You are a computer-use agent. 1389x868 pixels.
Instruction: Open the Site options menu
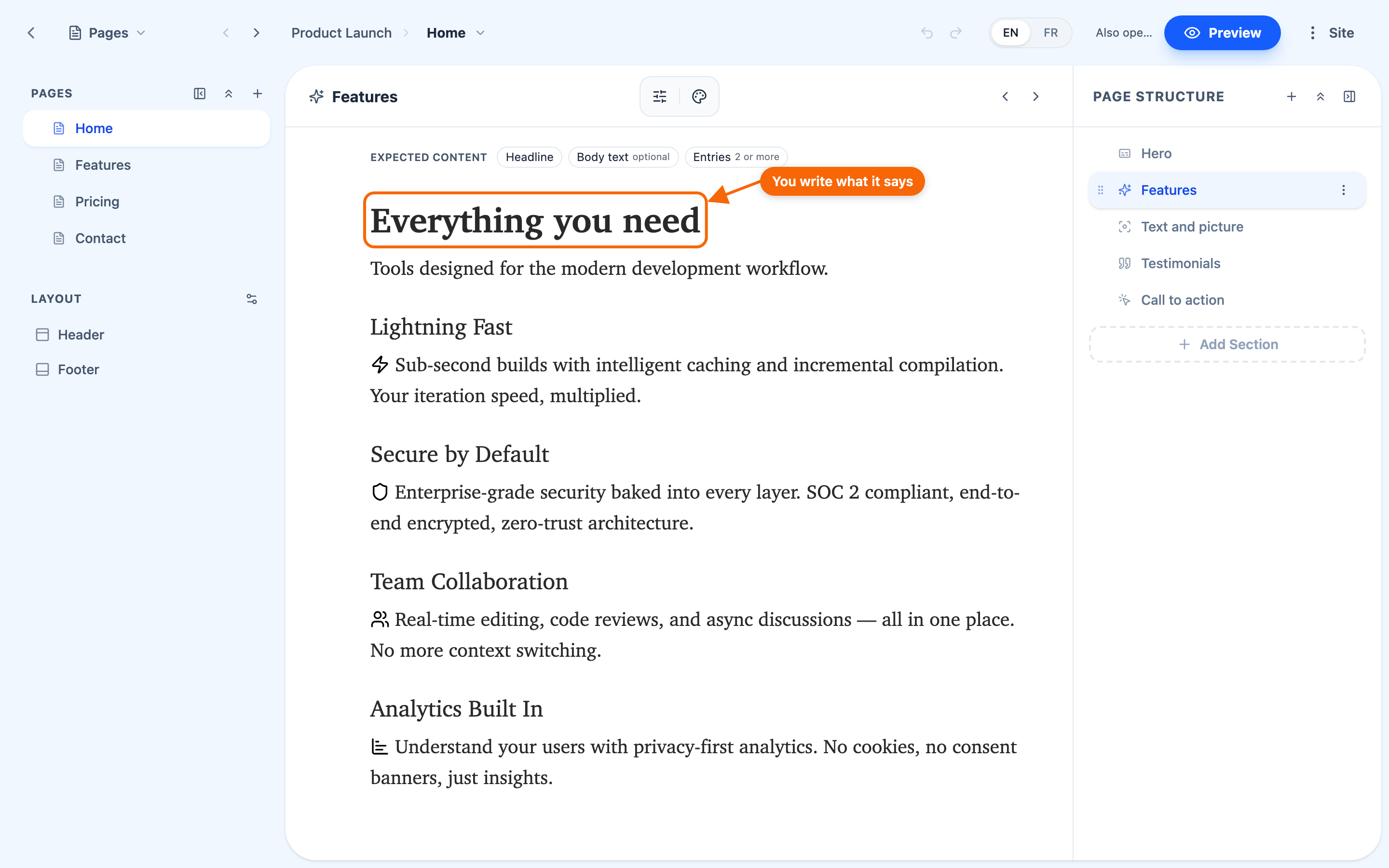tap(1332, 33)
